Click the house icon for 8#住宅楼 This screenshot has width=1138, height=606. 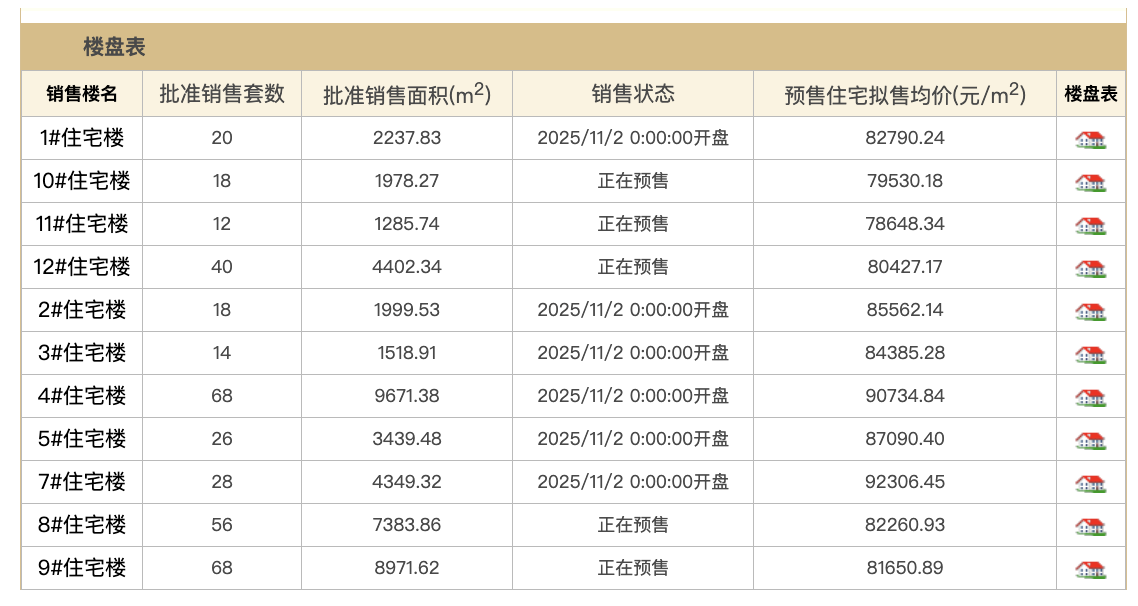1090,527
